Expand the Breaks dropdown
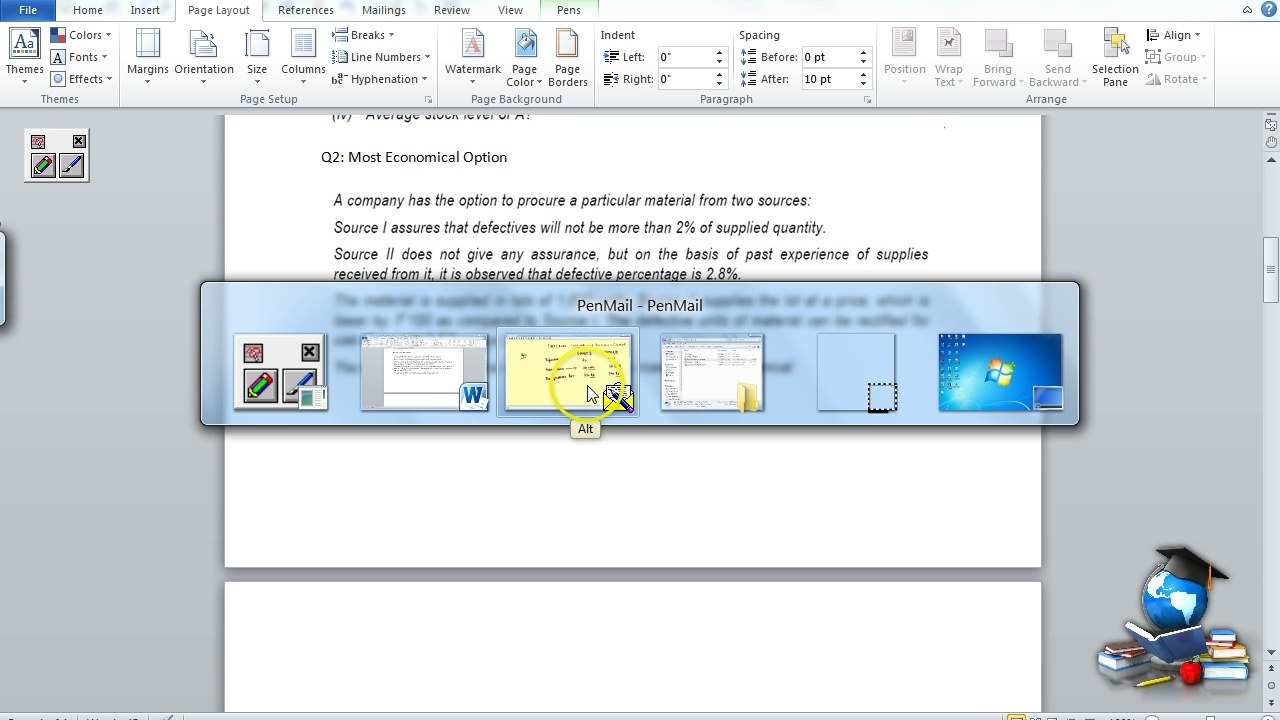The image size is (1280, 720). (x=364, y=35)
